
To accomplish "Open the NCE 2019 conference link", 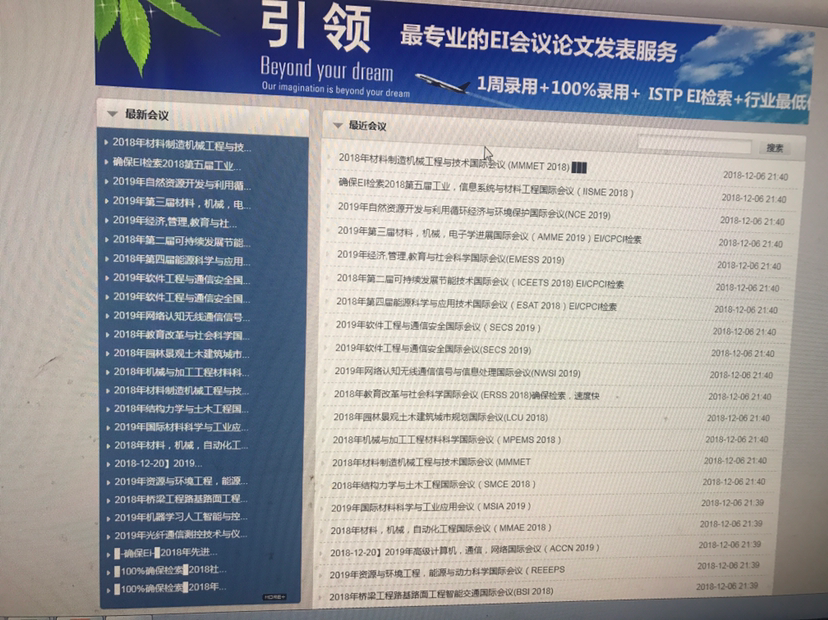I will [x=474, y=211].
